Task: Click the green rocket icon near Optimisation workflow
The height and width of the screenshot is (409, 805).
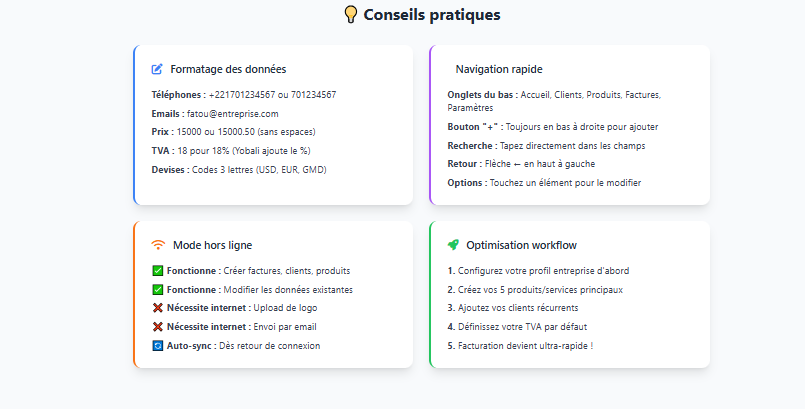Action: pyautogui.click(x=453, y=245)
